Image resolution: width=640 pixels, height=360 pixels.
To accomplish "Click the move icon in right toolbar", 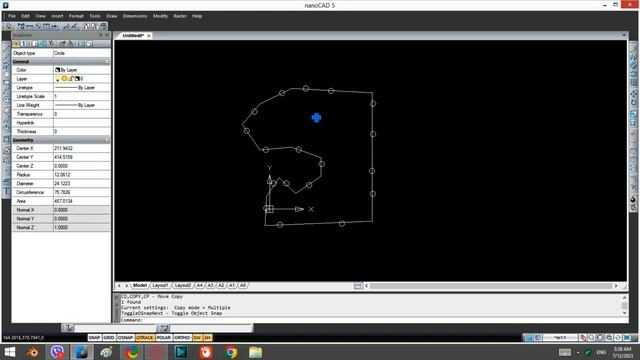I will pyautogui.click(x=633, y=94).
